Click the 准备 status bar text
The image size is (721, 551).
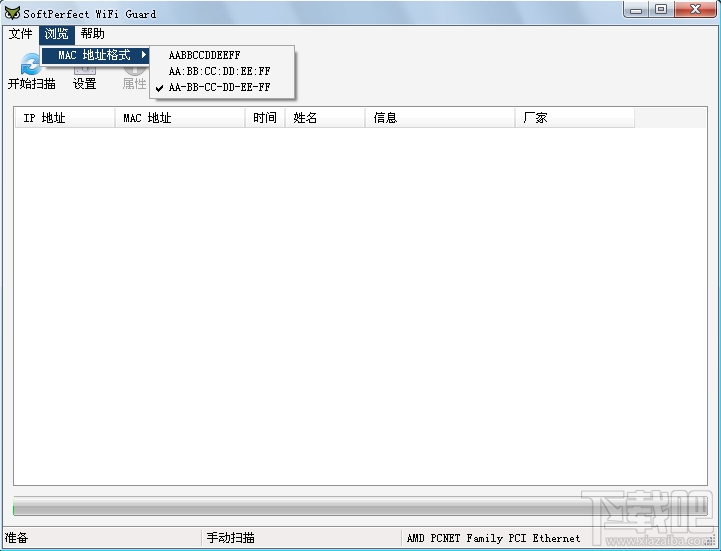[x=17, y=538]
